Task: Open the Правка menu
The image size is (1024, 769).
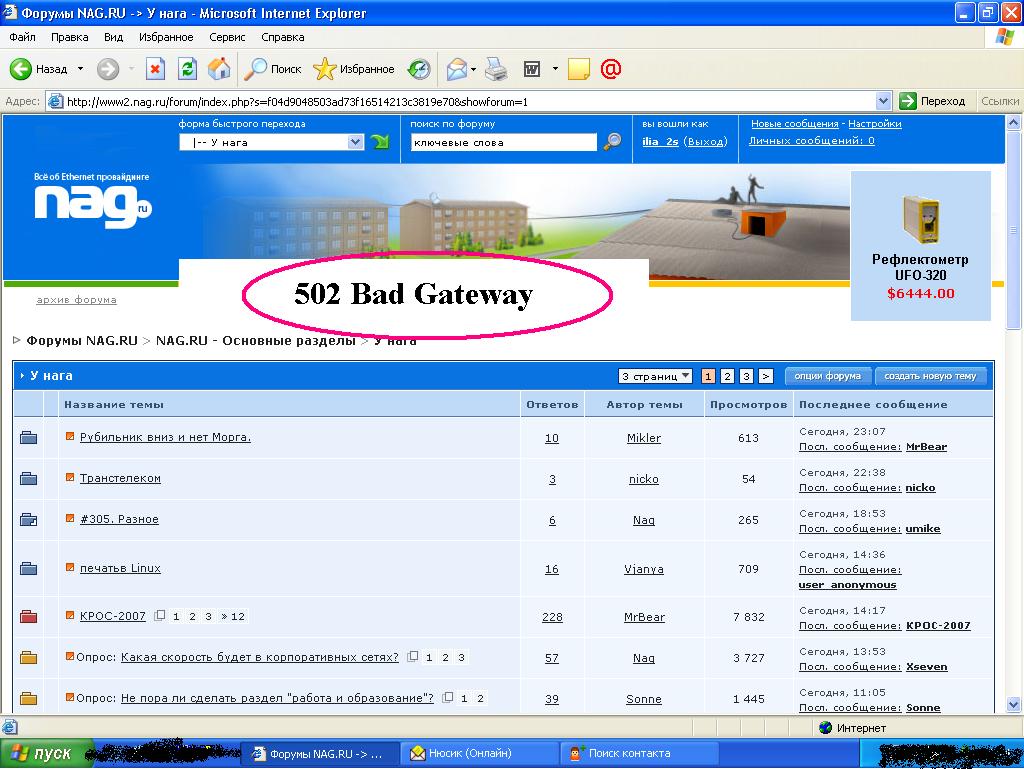Action: (x=69, y=37)
